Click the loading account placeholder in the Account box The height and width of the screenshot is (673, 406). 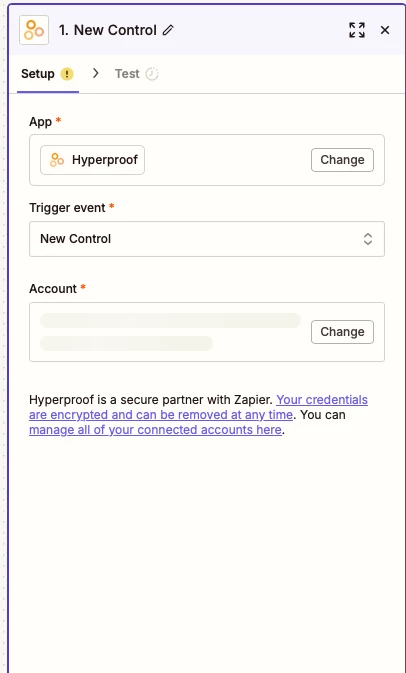(170, 332)
